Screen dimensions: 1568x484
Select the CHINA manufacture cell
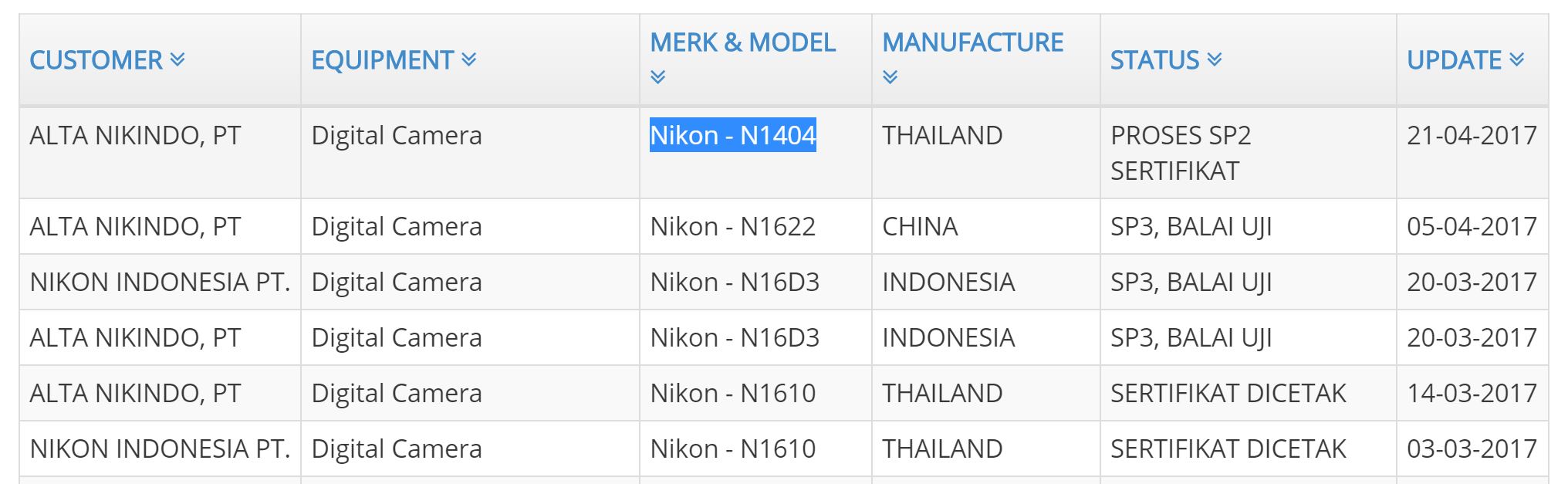pyautogui.click(x=920, y=227)
